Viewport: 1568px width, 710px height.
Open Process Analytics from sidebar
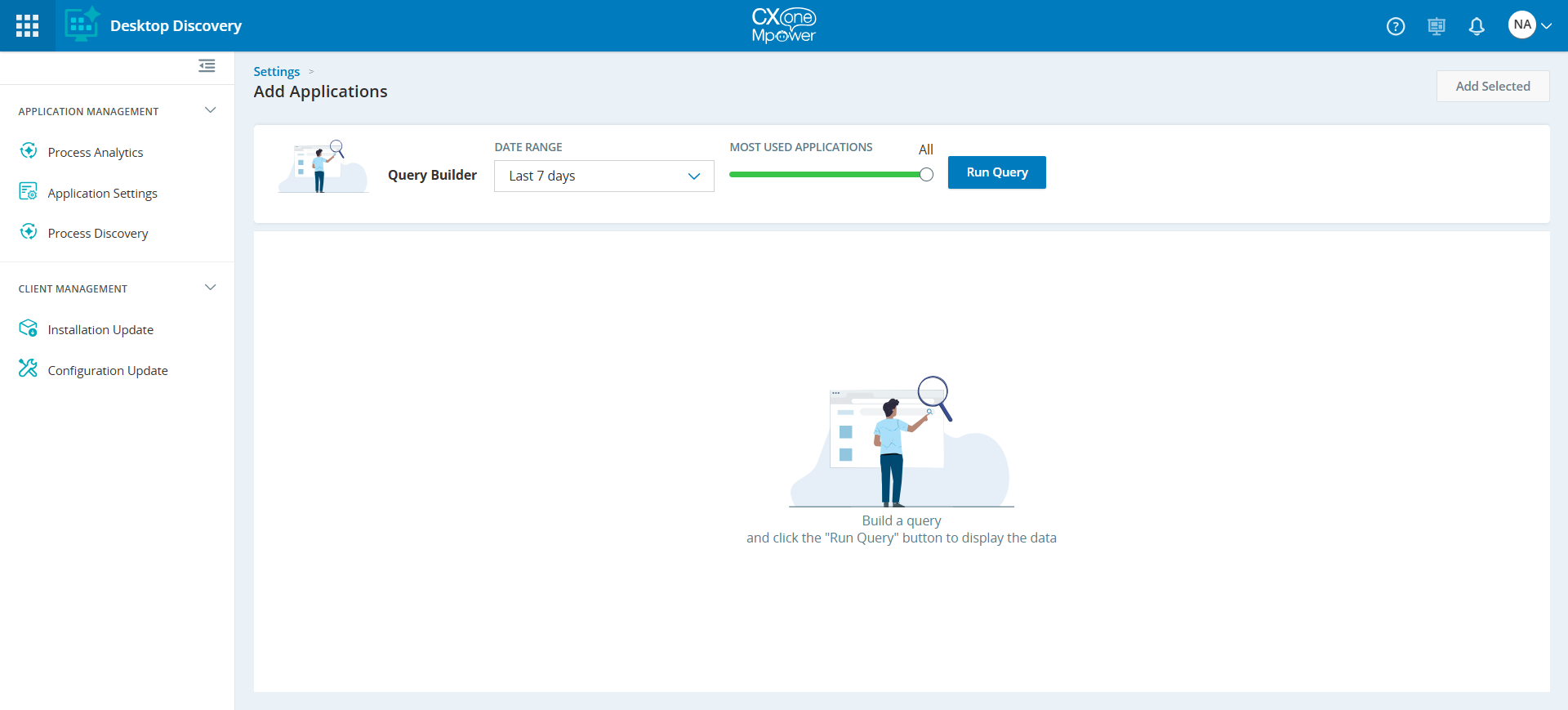click(96, 153)
